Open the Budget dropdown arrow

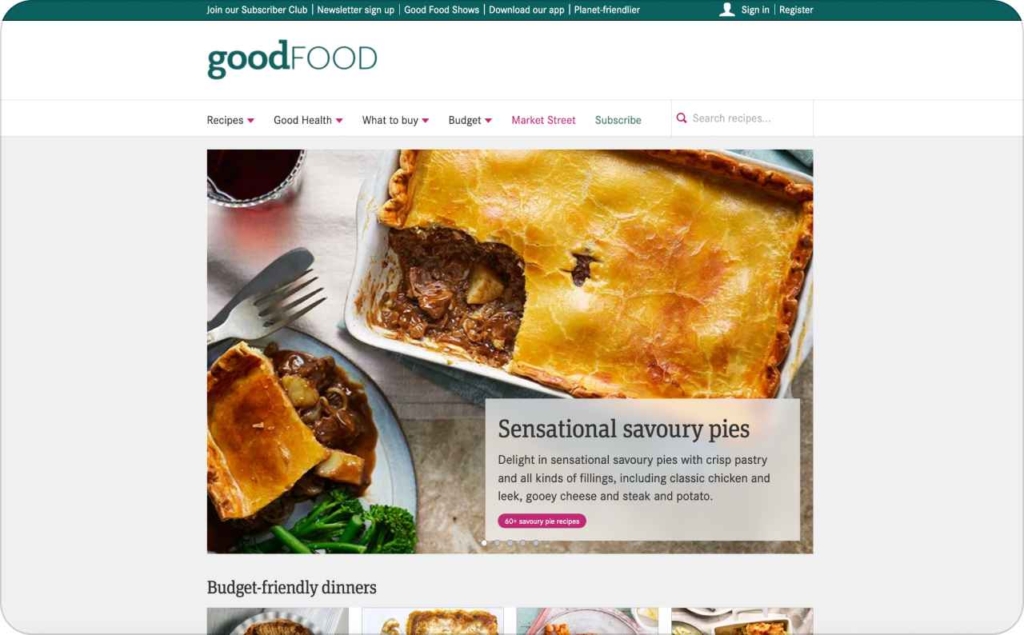point(488,120)
